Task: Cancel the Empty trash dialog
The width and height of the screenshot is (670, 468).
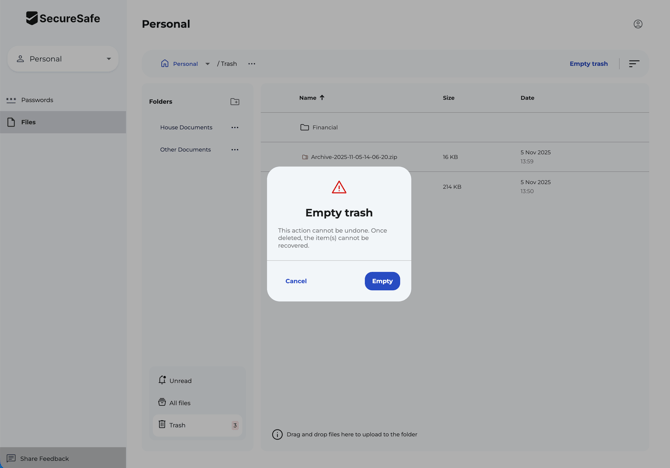Action: click(x=296, y=281)
